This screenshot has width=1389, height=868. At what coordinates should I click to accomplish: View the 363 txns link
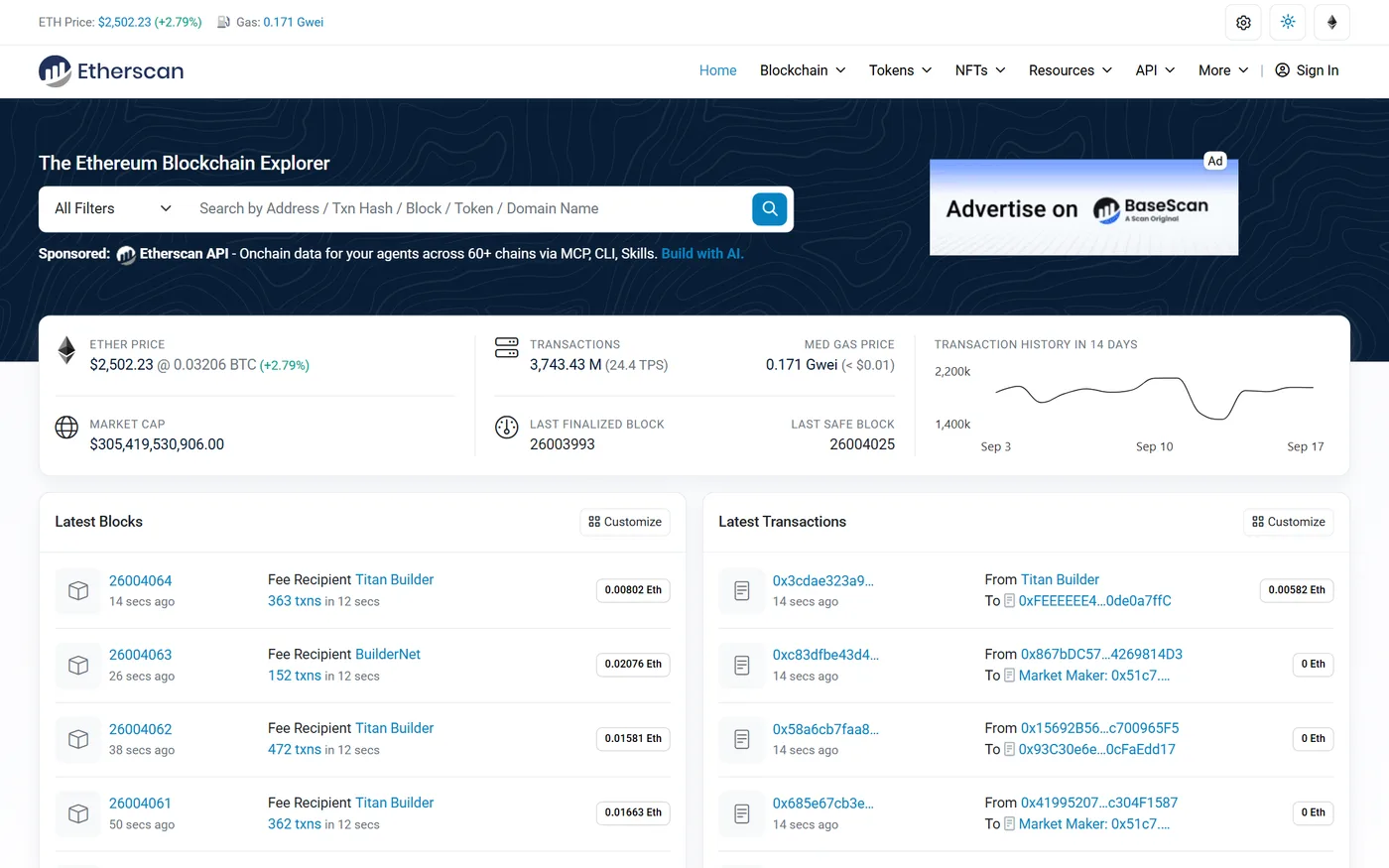pos(295,601)
